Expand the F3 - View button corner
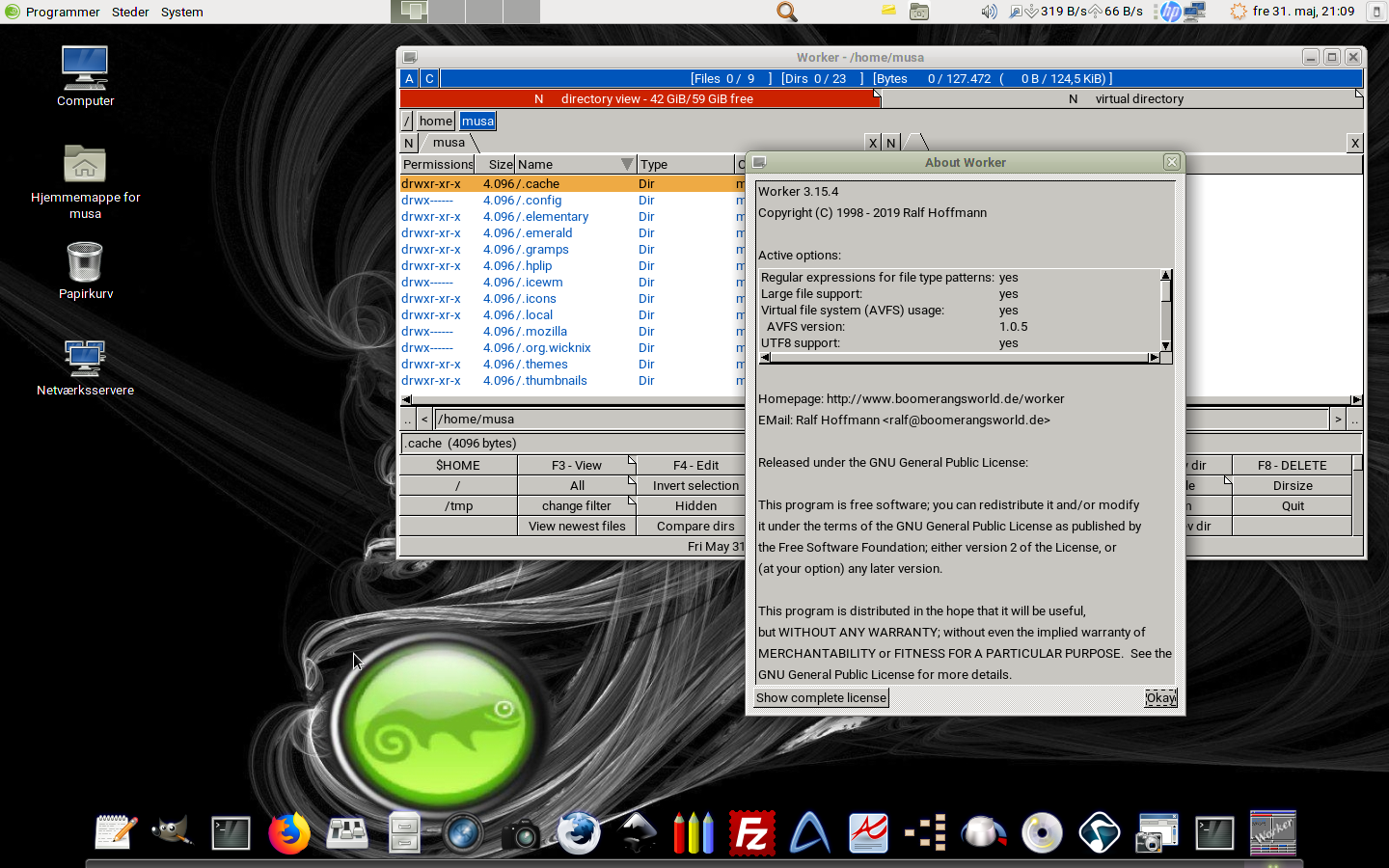Viewport: 1389px width, 868px height. [632, 460]
